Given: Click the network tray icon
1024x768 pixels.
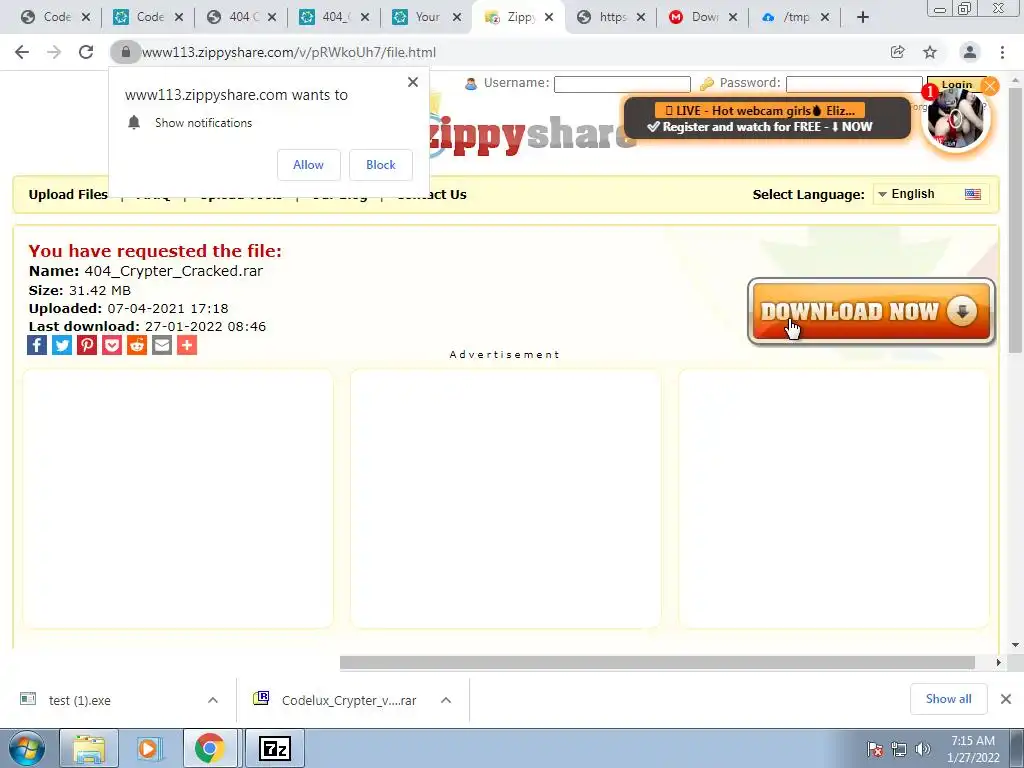Looking at the screenshot, I should [x=899, y=749].
